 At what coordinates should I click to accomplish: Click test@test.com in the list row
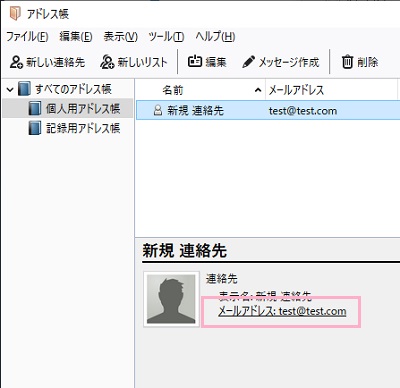(x=303, y=111)
